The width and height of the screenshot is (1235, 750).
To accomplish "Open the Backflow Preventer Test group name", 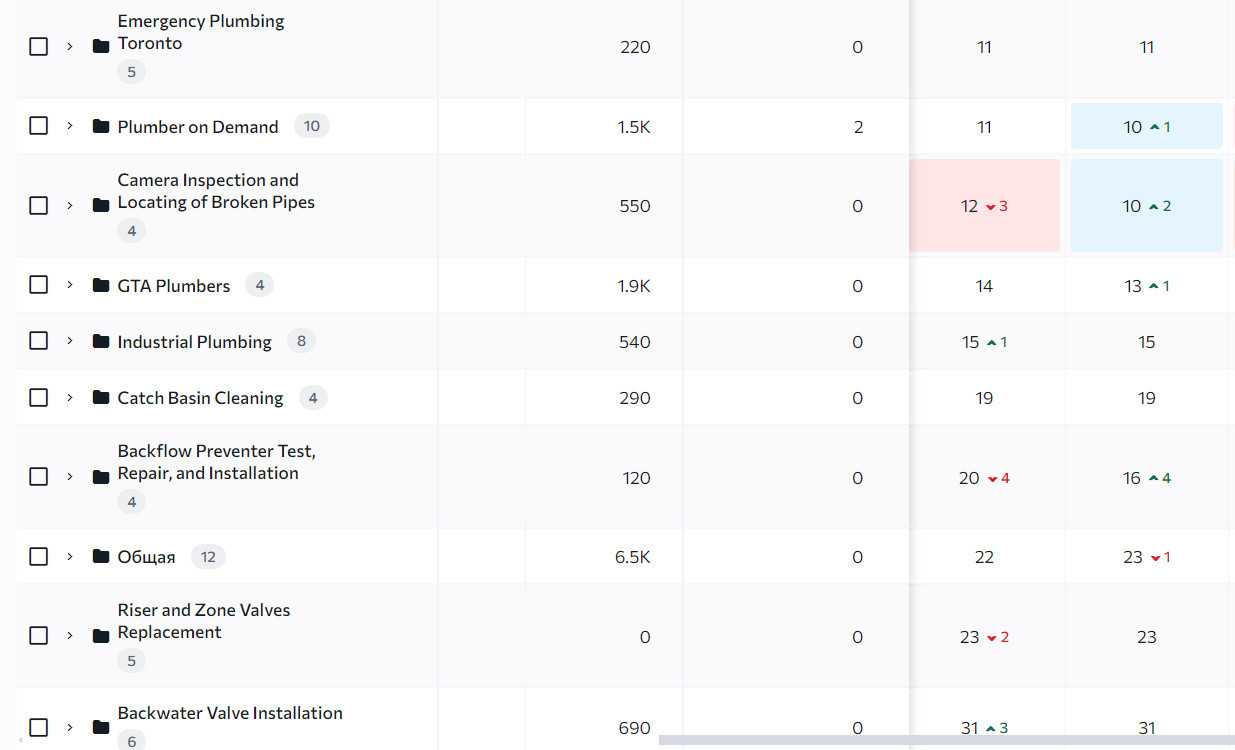I will click(216, 462).
